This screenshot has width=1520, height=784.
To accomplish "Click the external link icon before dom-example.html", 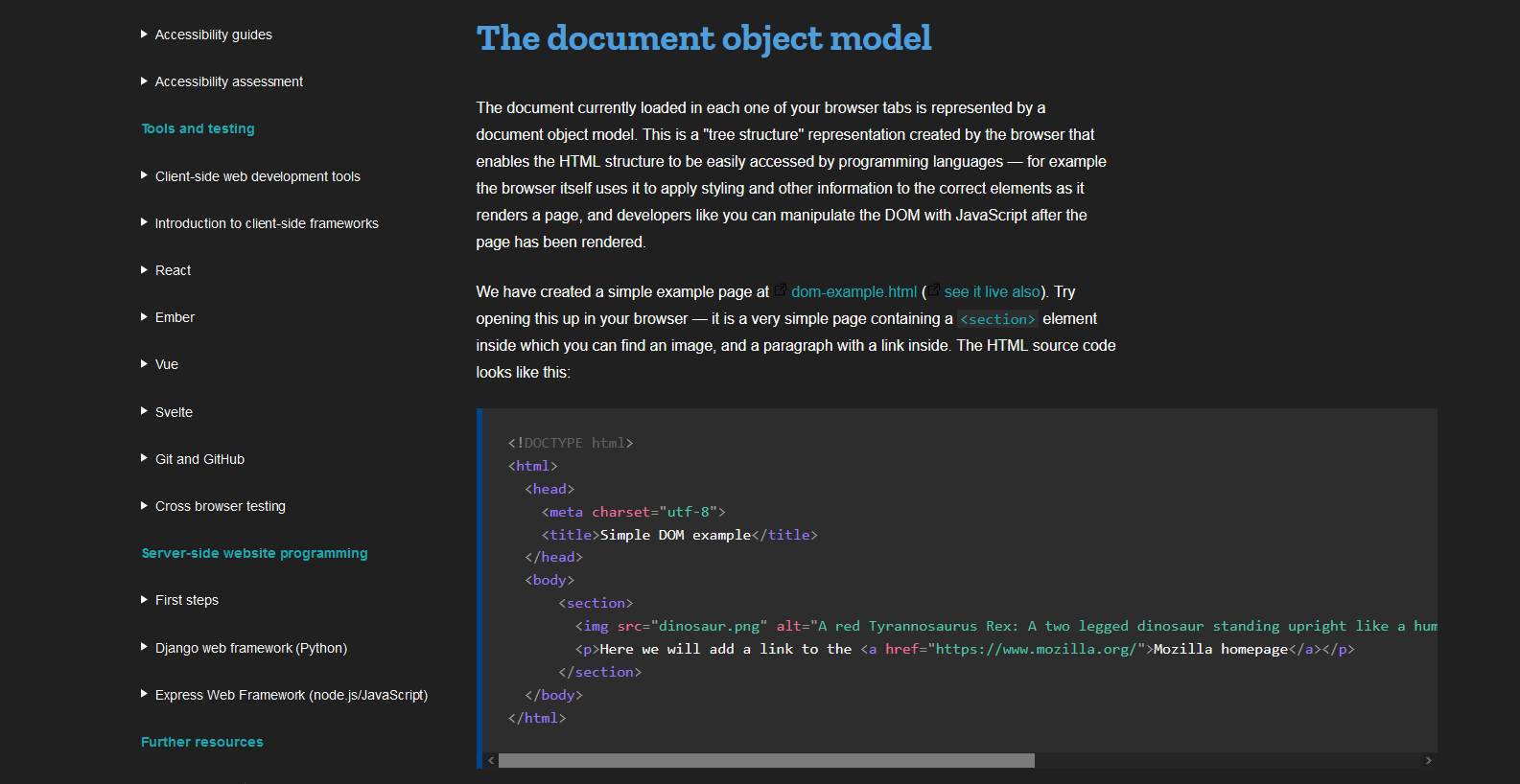I will click(781, 289).
